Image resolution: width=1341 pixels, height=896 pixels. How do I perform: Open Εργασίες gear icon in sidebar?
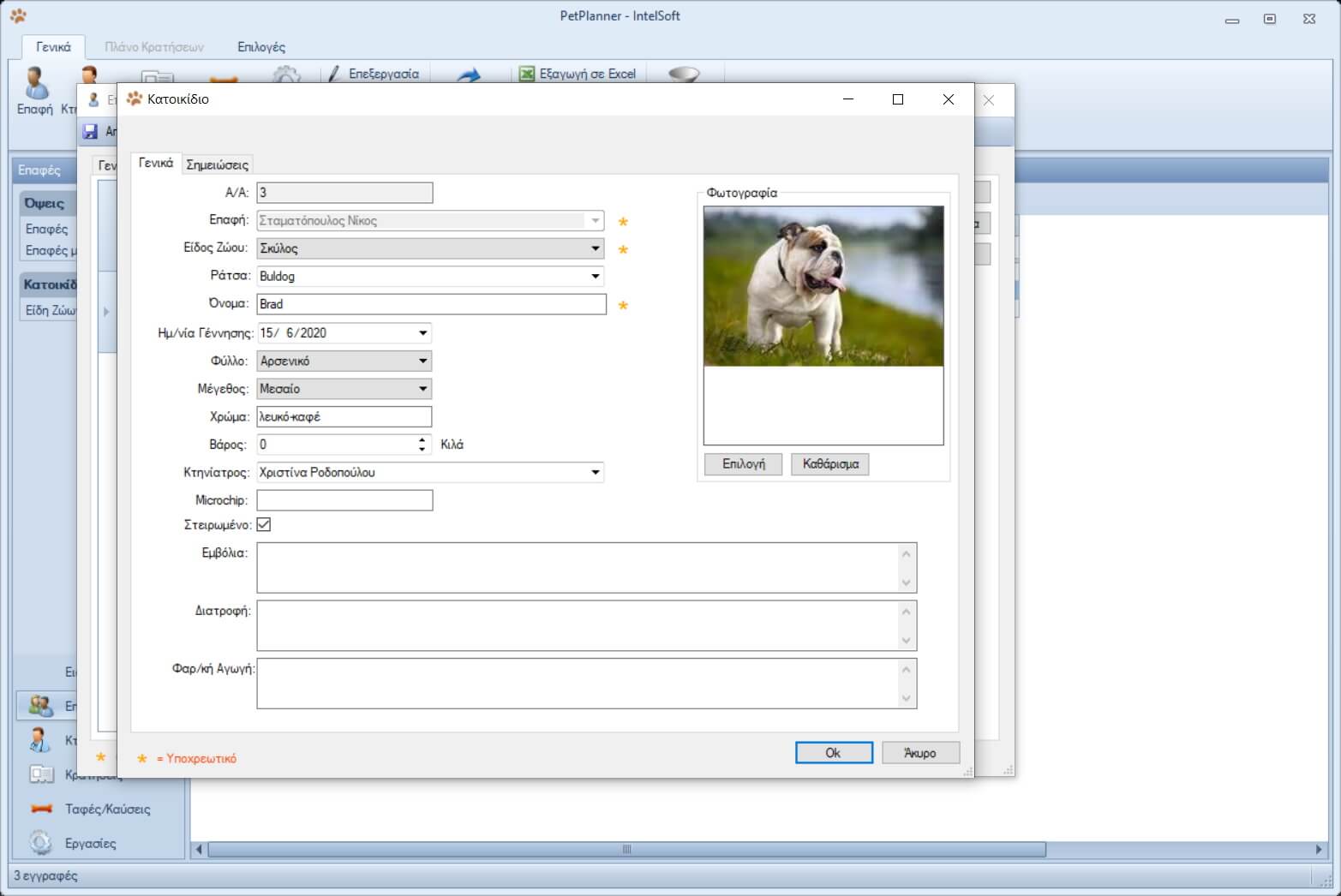pyautogui.click(x=40, y=843)
